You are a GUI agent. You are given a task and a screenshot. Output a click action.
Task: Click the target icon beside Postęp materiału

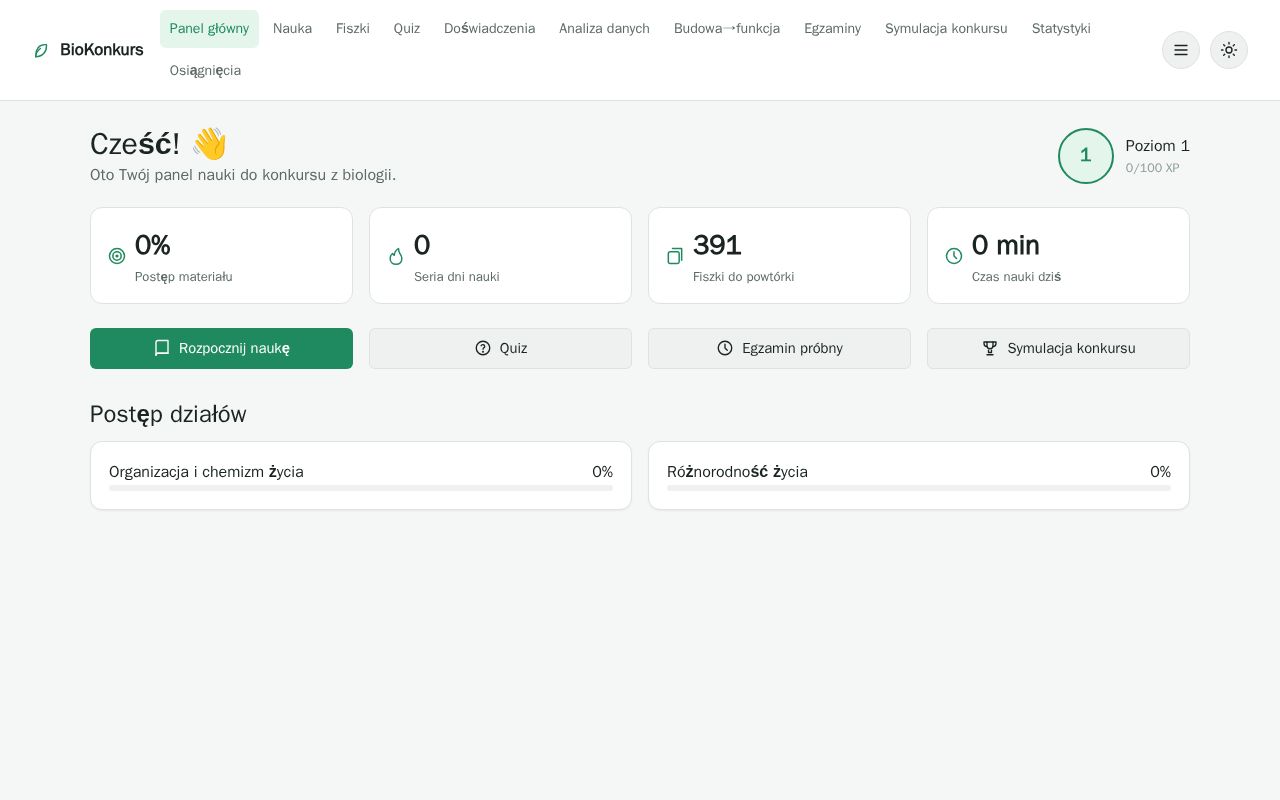117,256
